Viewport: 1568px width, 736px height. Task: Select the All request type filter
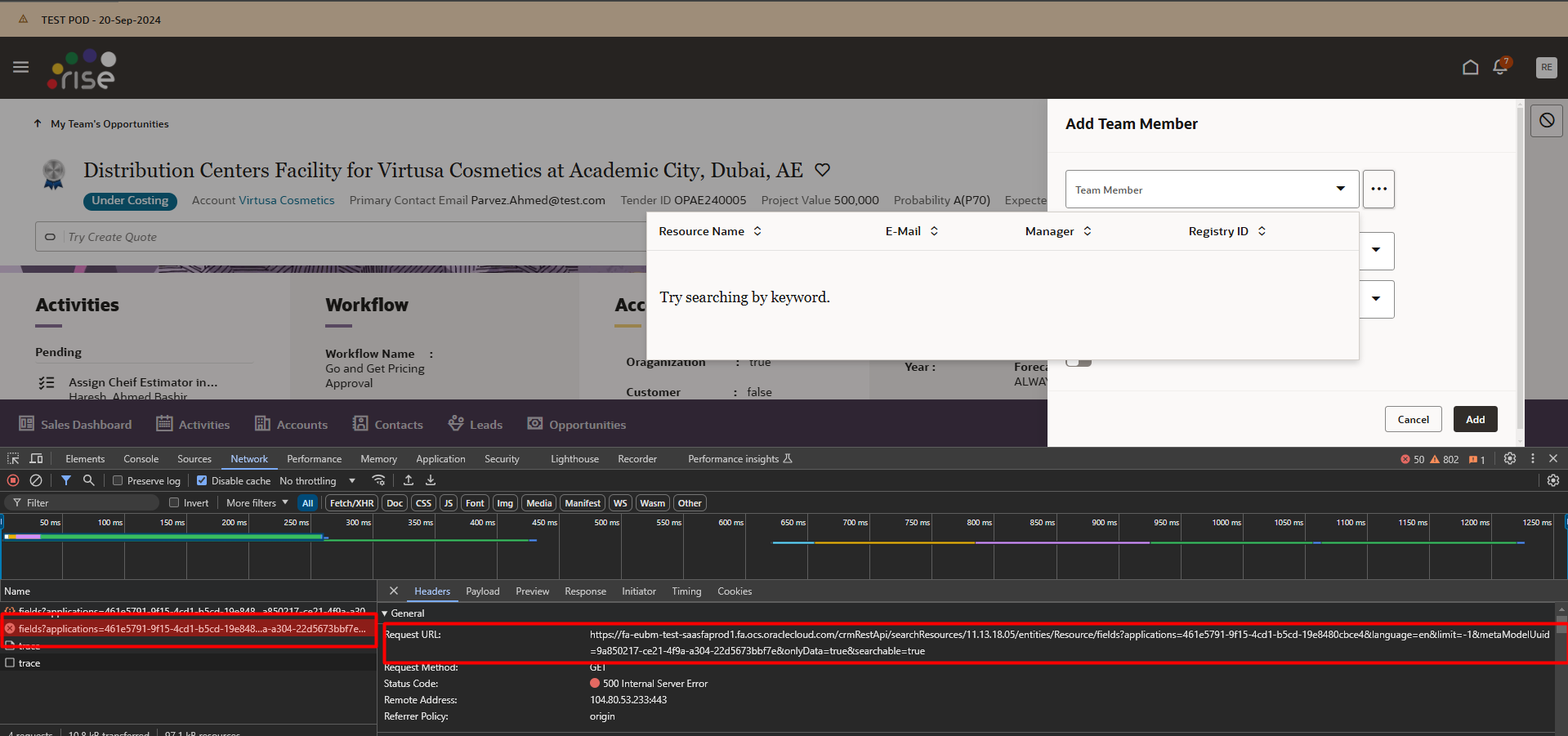tap(307, 503)
